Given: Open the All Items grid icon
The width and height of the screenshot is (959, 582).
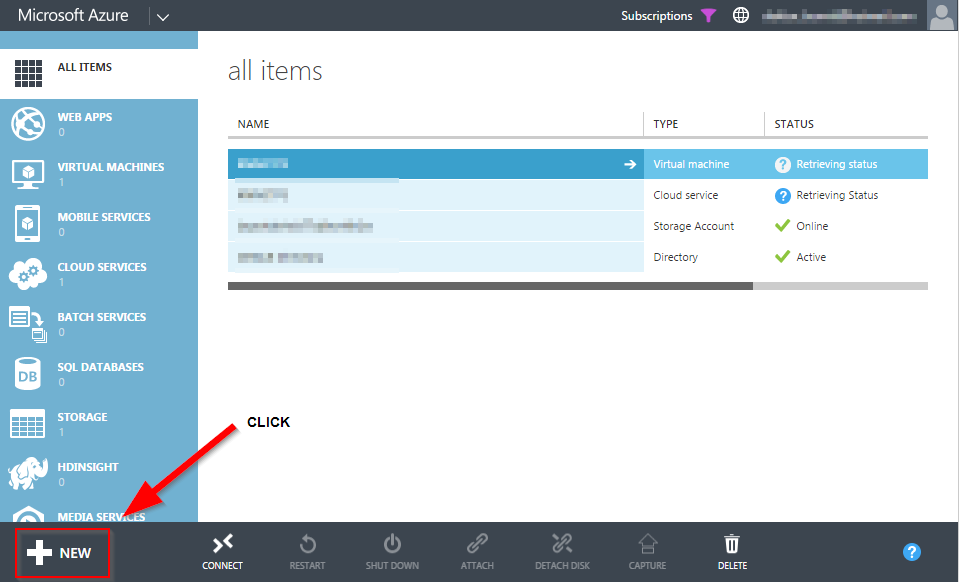Looking at the screenshot, I should 28,73.
